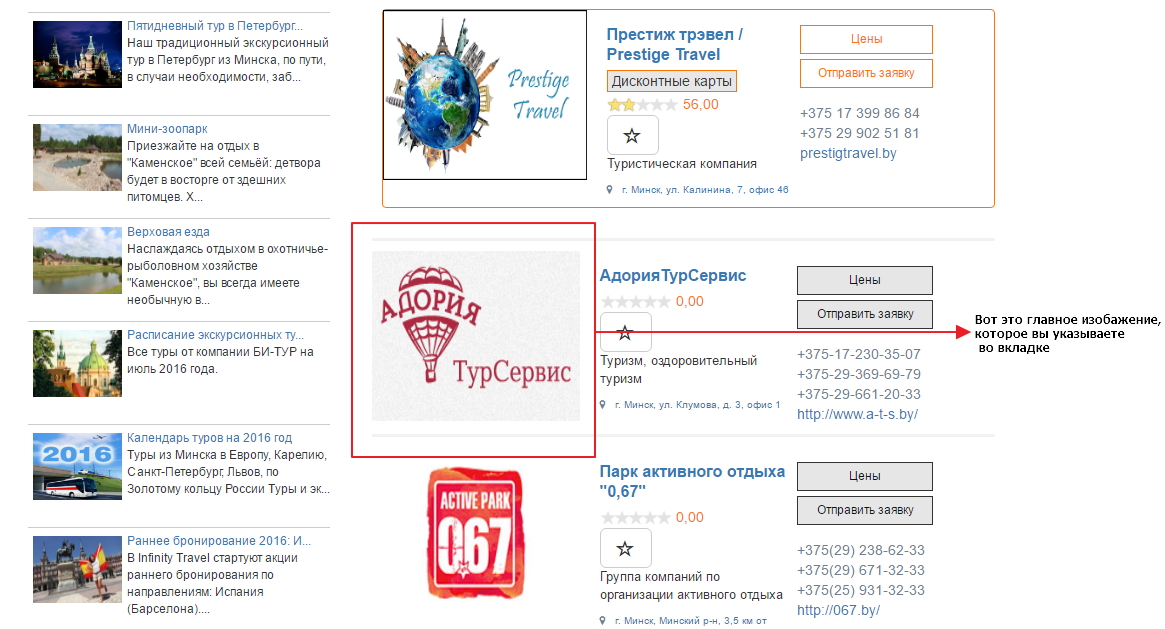Viewport: 1165px width, 629px height.
Task: Click Верховая езда article title
Action: click(x=168, y=232)
